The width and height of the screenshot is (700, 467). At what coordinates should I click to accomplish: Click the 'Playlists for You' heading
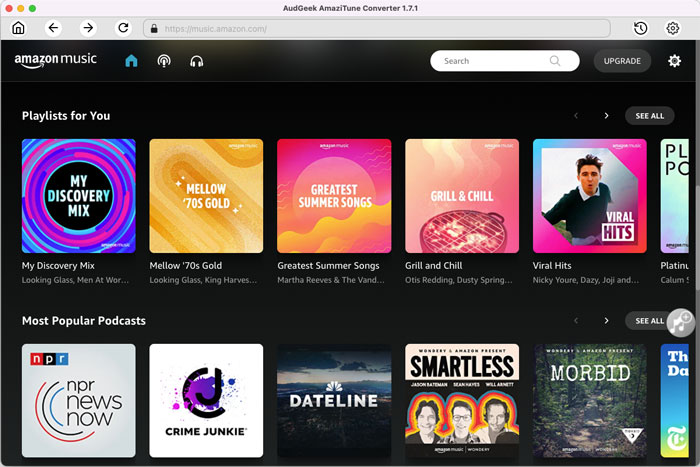[66, 116]
